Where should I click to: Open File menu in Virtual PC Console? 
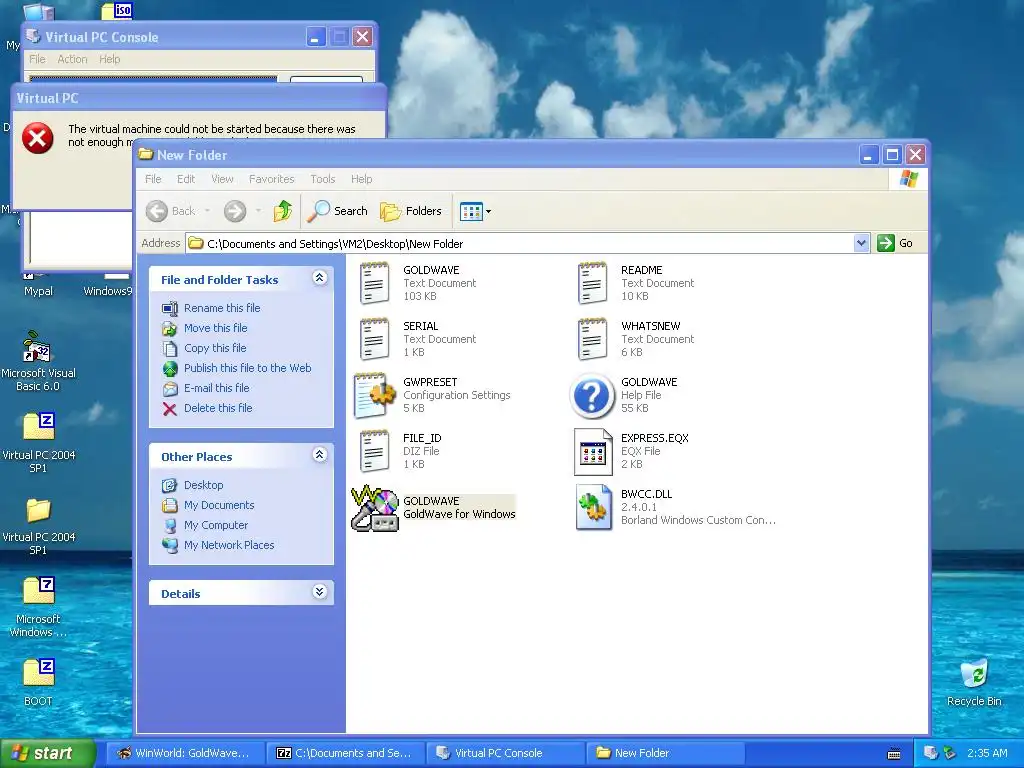37,59
